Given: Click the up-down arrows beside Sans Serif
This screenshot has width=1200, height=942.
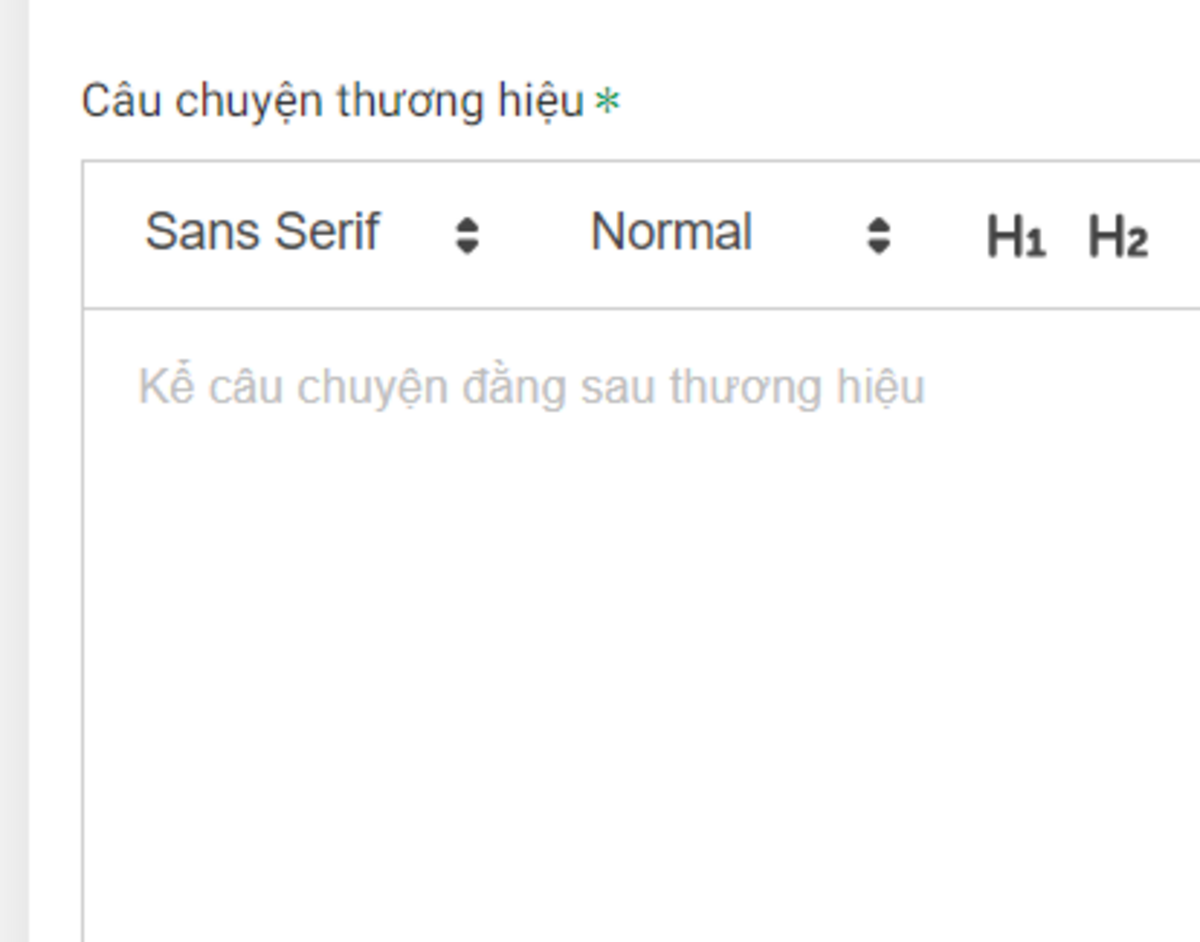Looking at the screenshot, I should [467, 236].
